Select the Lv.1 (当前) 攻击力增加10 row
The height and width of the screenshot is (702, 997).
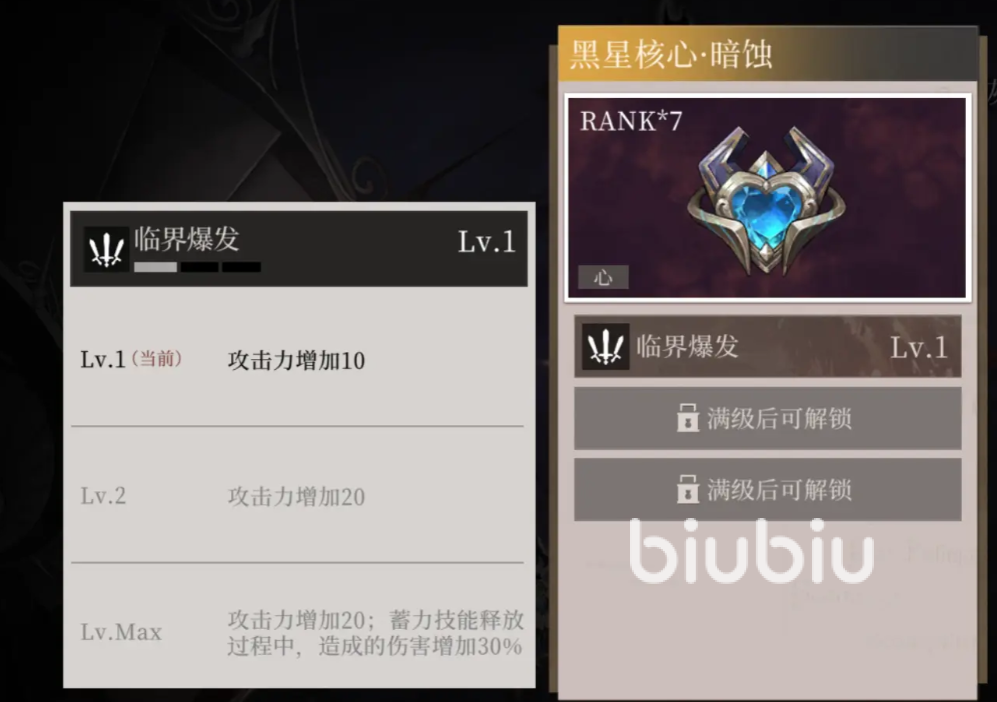(298, 359)
